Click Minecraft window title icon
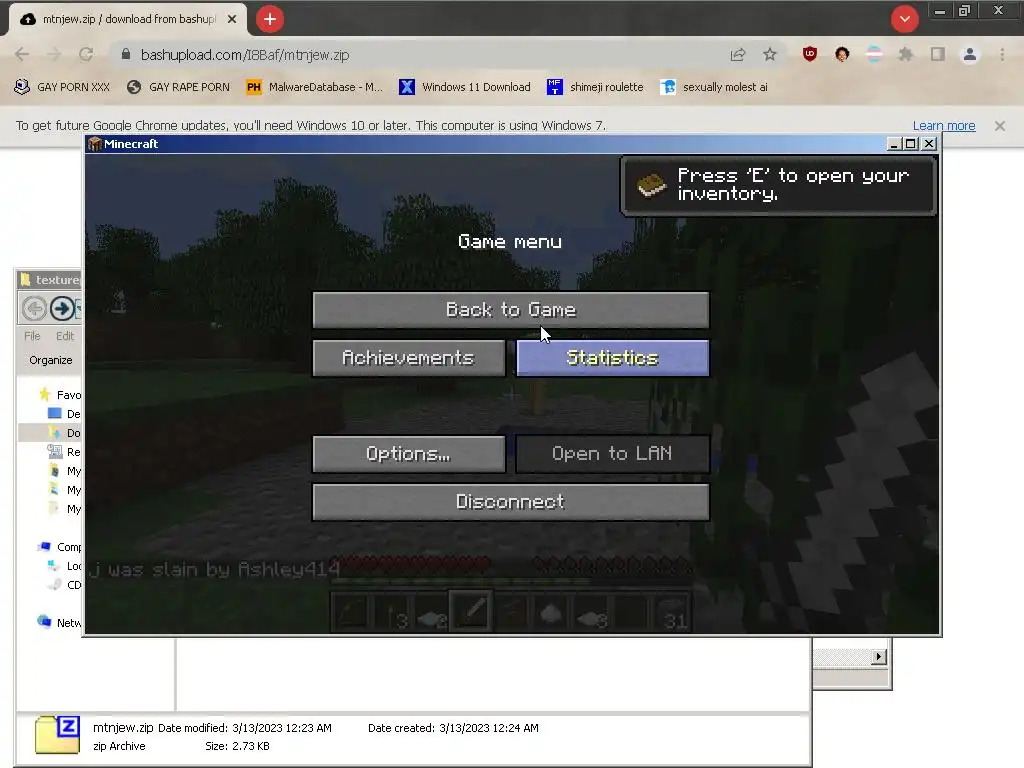 point(95,144)
